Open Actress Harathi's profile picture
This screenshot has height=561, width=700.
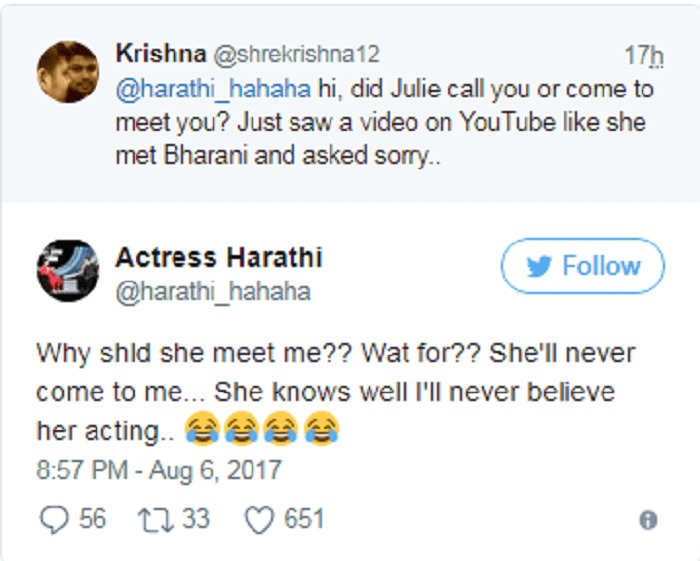(x=67, y=269)
